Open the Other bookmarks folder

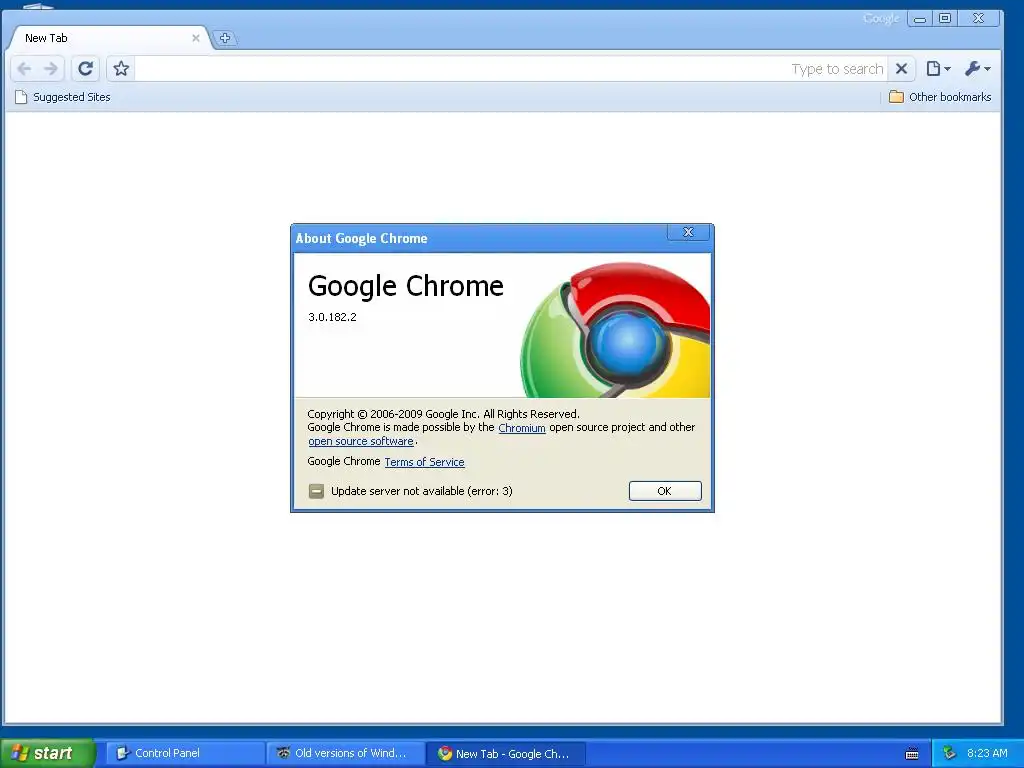tap(940, 97)
